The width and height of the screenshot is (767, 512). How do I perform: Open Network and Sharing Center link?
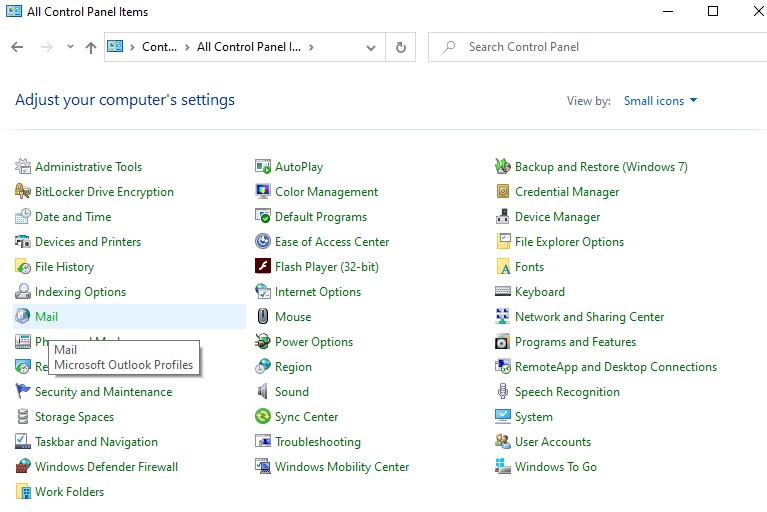589,316
